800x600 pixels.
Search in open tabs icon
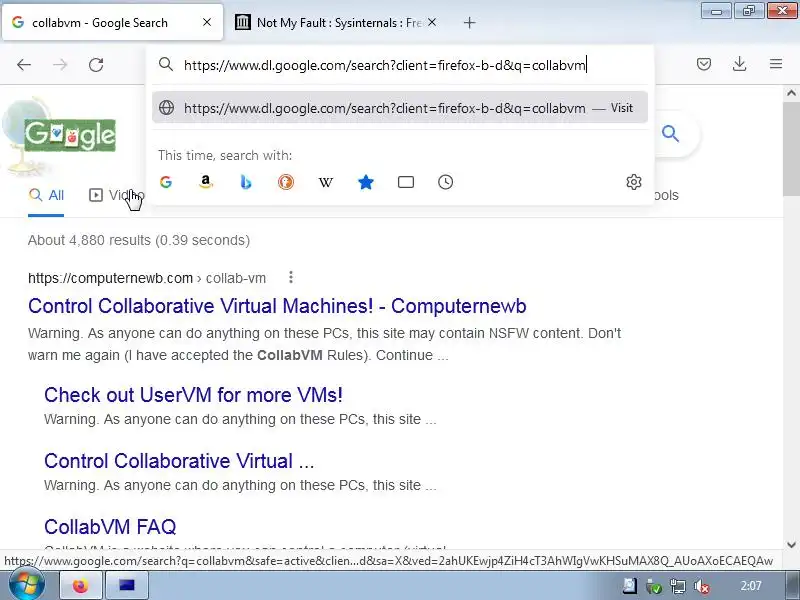(406, 182)
